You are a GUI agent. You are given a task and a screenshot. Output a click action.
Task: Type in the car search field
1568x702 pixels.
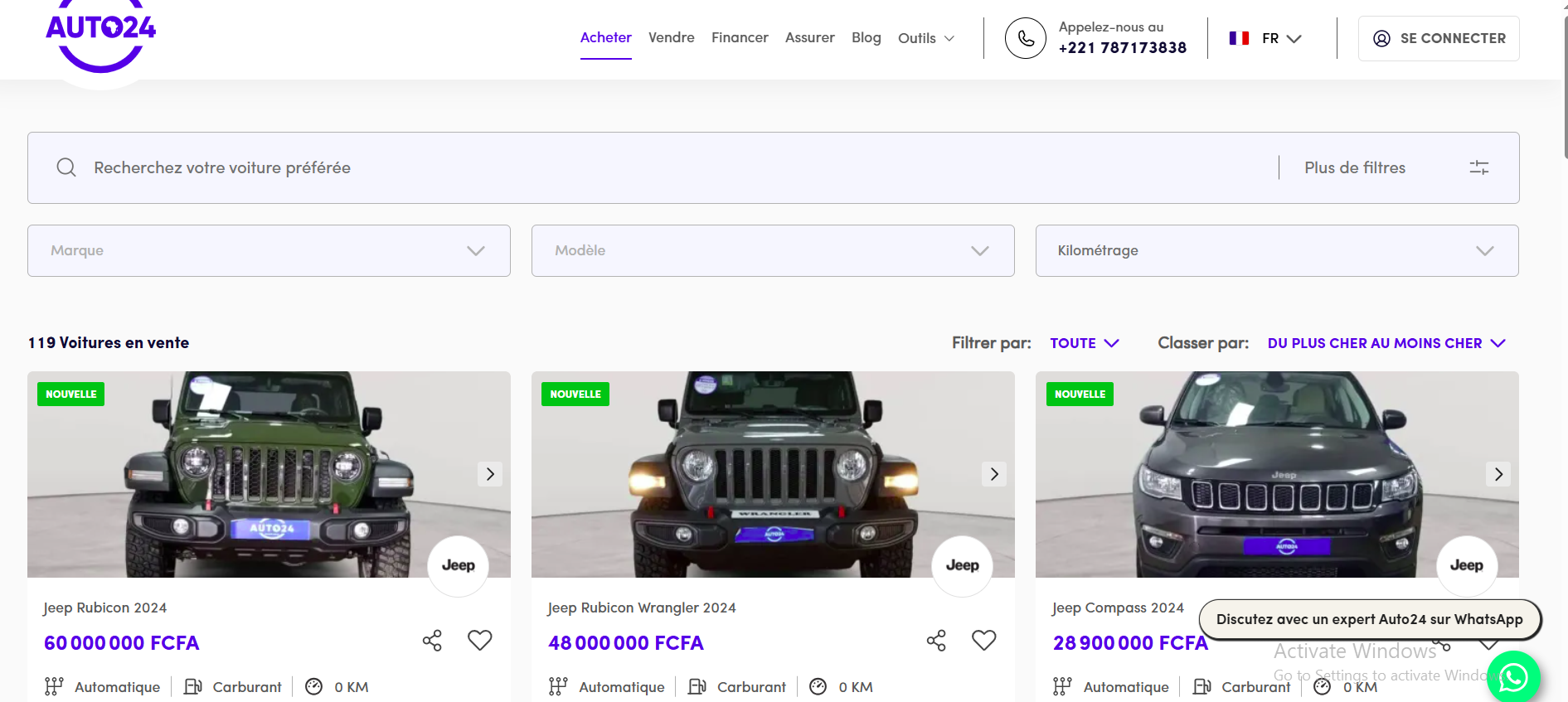click(x=663, y=167)
